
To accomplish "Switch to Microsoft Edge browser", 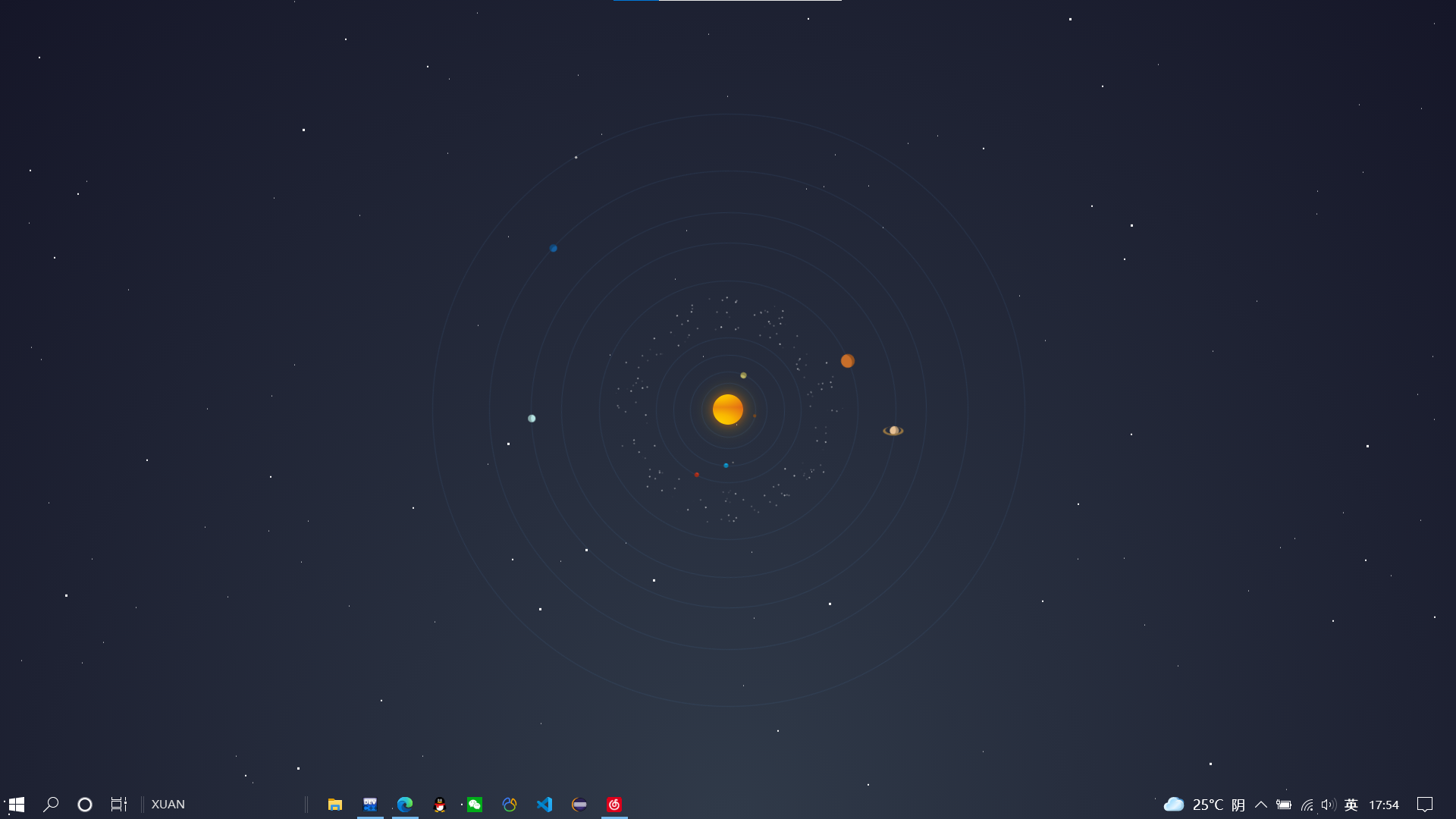I will [x=405, y=805].
